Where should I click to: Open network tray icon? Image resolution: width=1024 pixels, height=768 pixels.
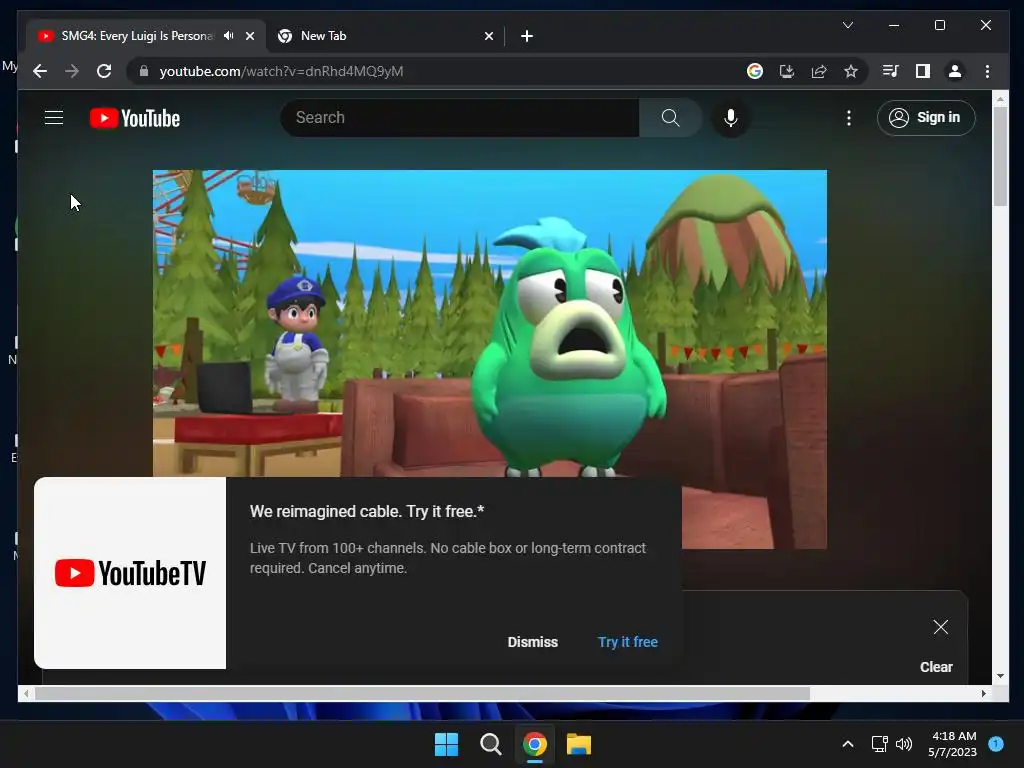coord(880,744)
